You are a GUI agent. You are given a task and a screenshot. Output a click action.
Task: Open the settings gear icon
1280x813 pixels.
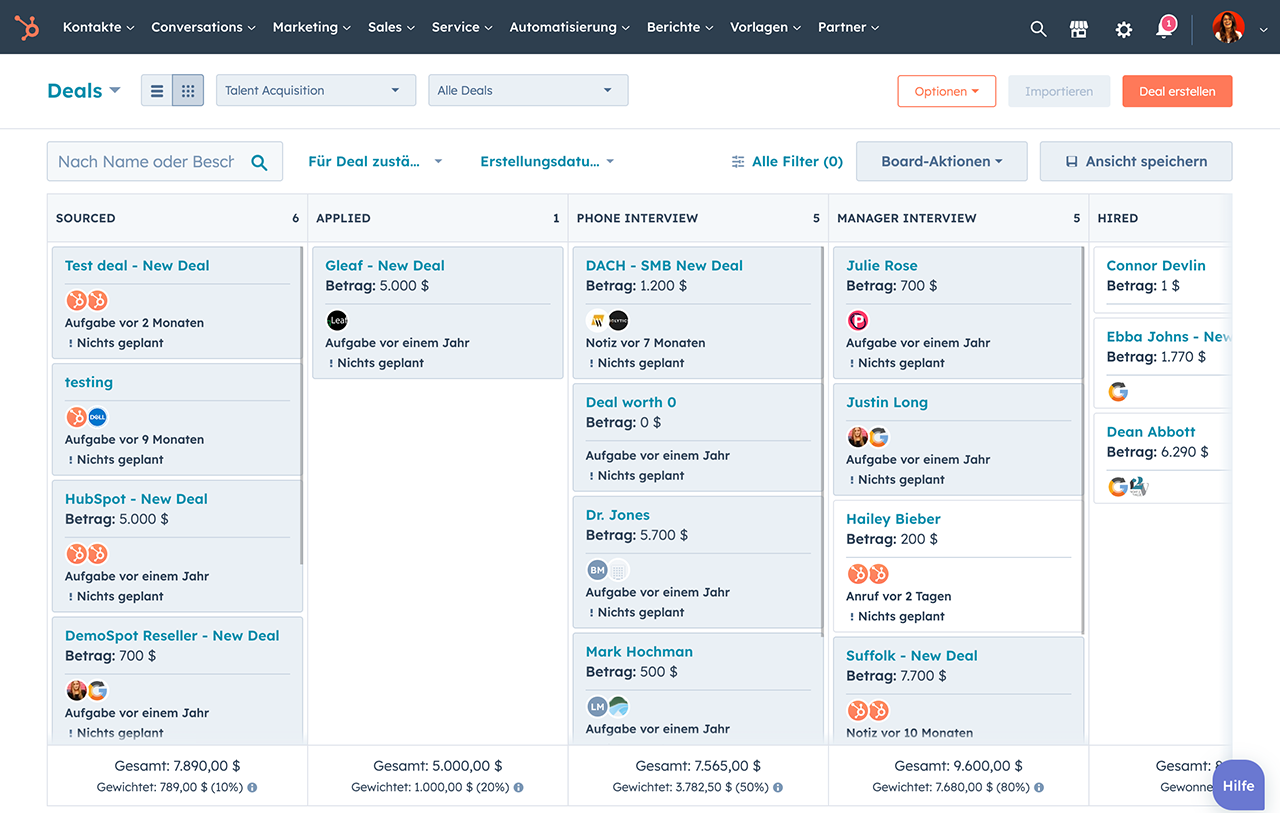click(1123, 29)
